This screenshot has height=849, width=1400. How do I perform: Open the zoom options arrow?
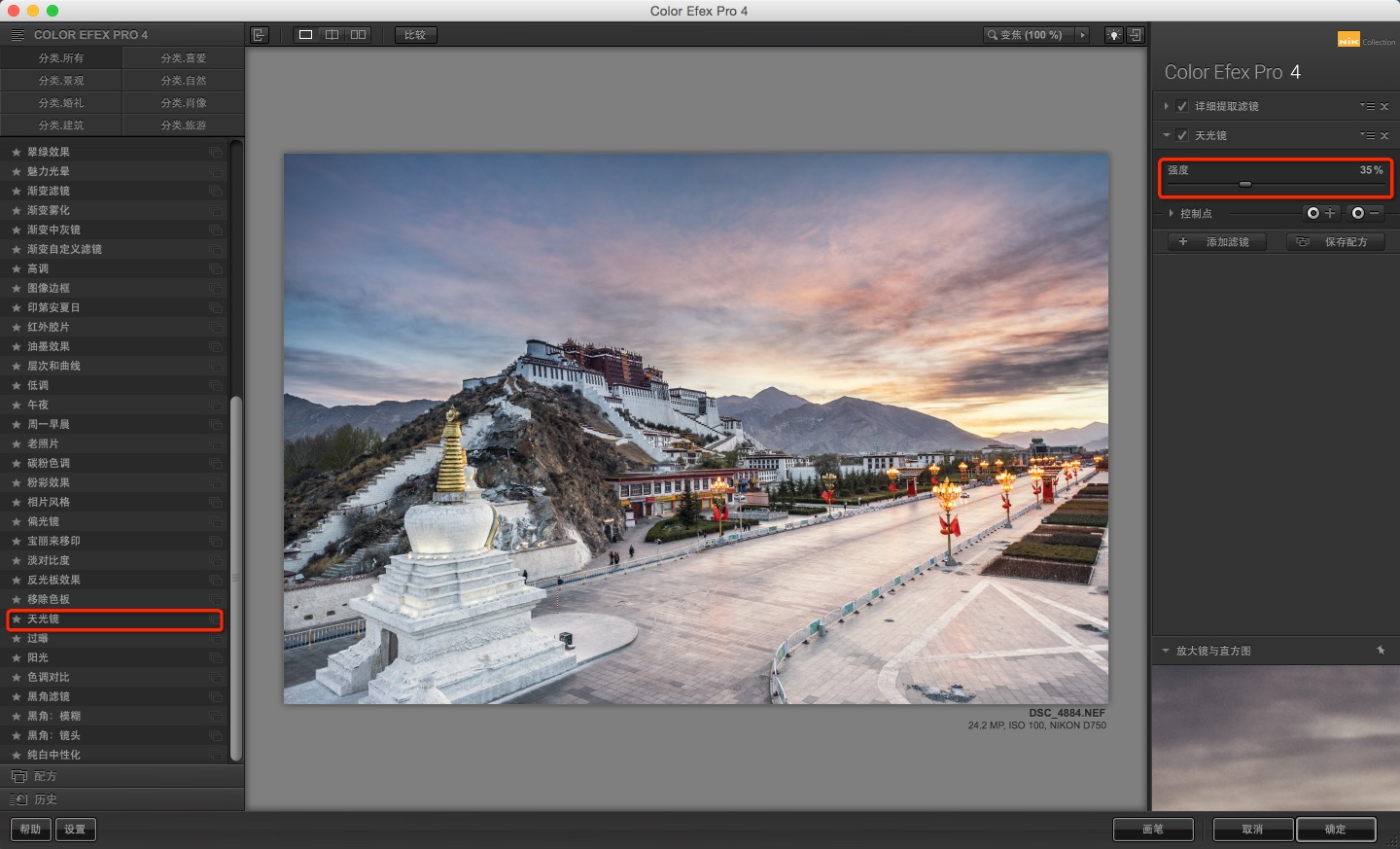coord(1082,35)
